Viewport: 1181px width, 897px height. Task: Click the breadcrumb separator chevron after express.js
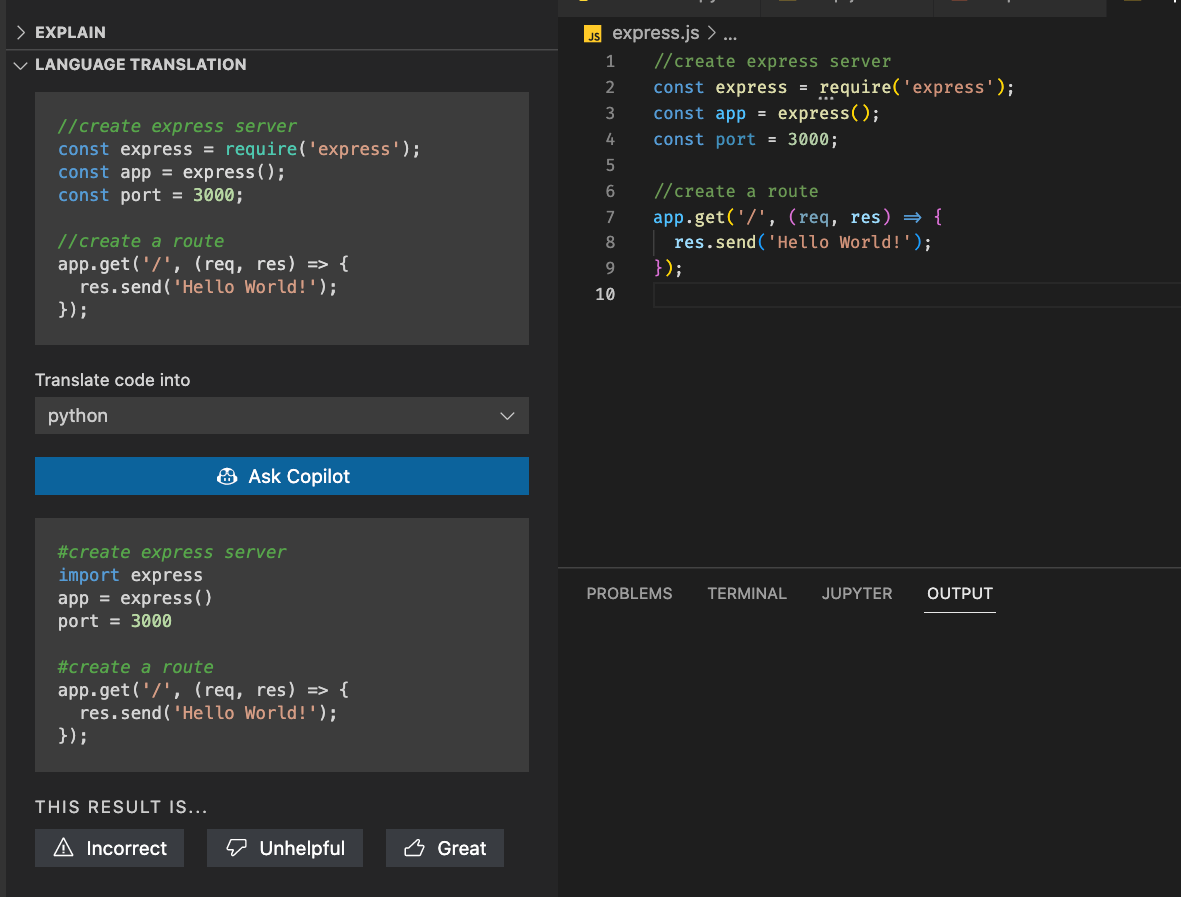coord(711,33)
